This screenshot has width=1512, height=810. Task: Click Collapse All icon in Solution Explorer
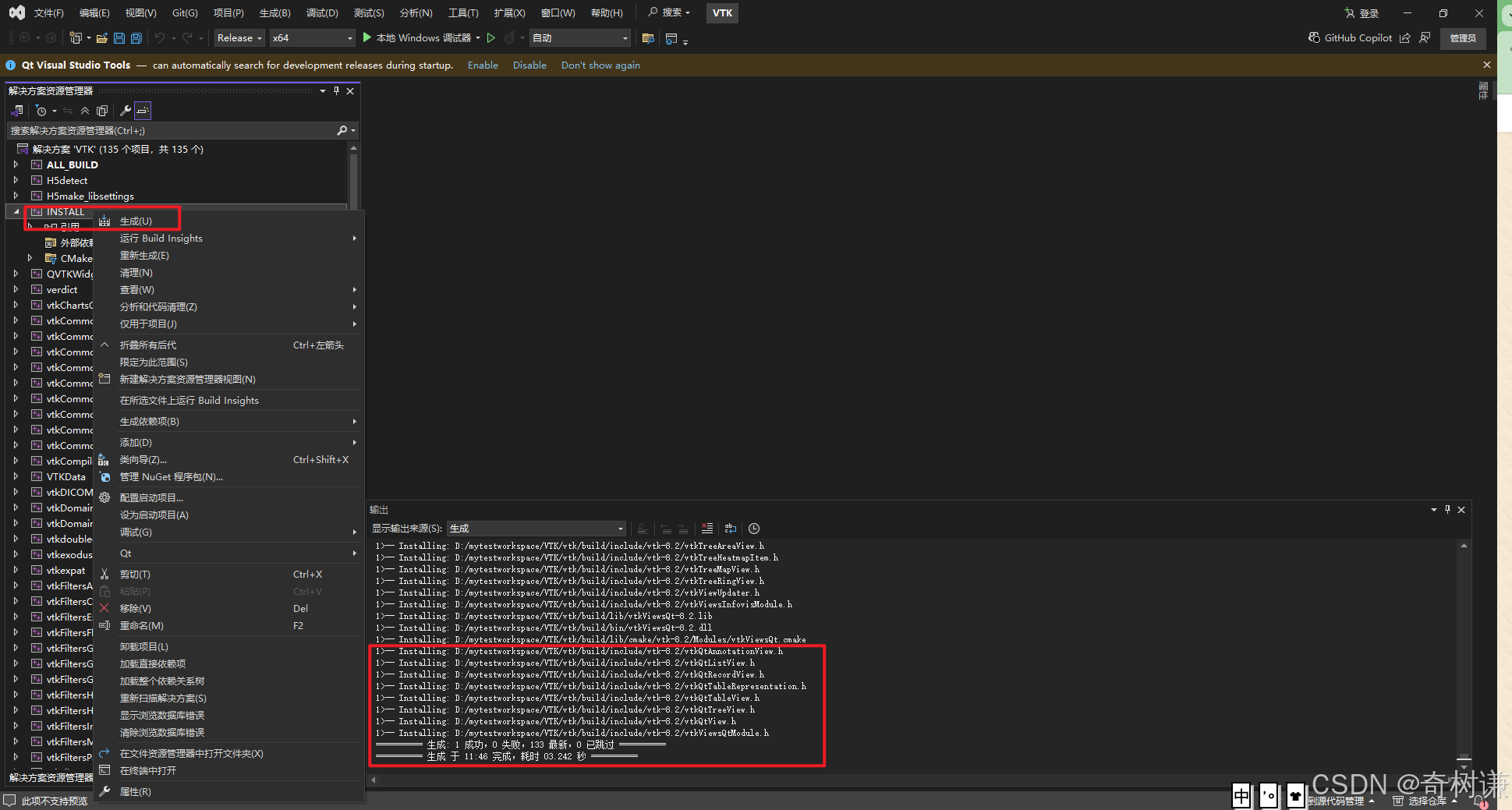click(x=85, y=111)
